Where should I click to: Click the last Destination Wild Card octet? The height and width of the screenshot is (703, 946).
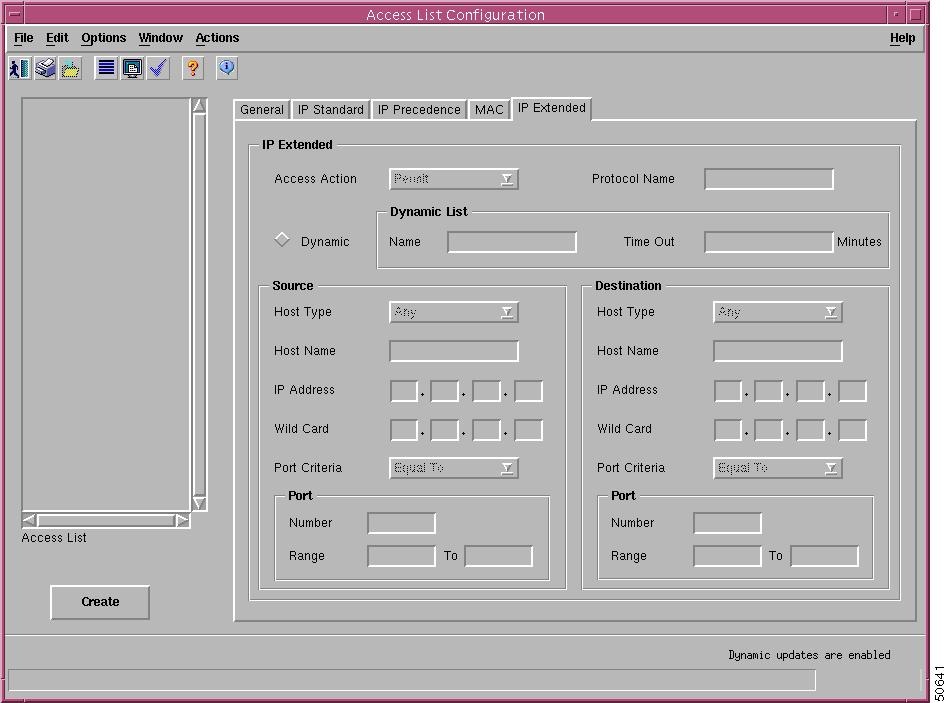852,430
